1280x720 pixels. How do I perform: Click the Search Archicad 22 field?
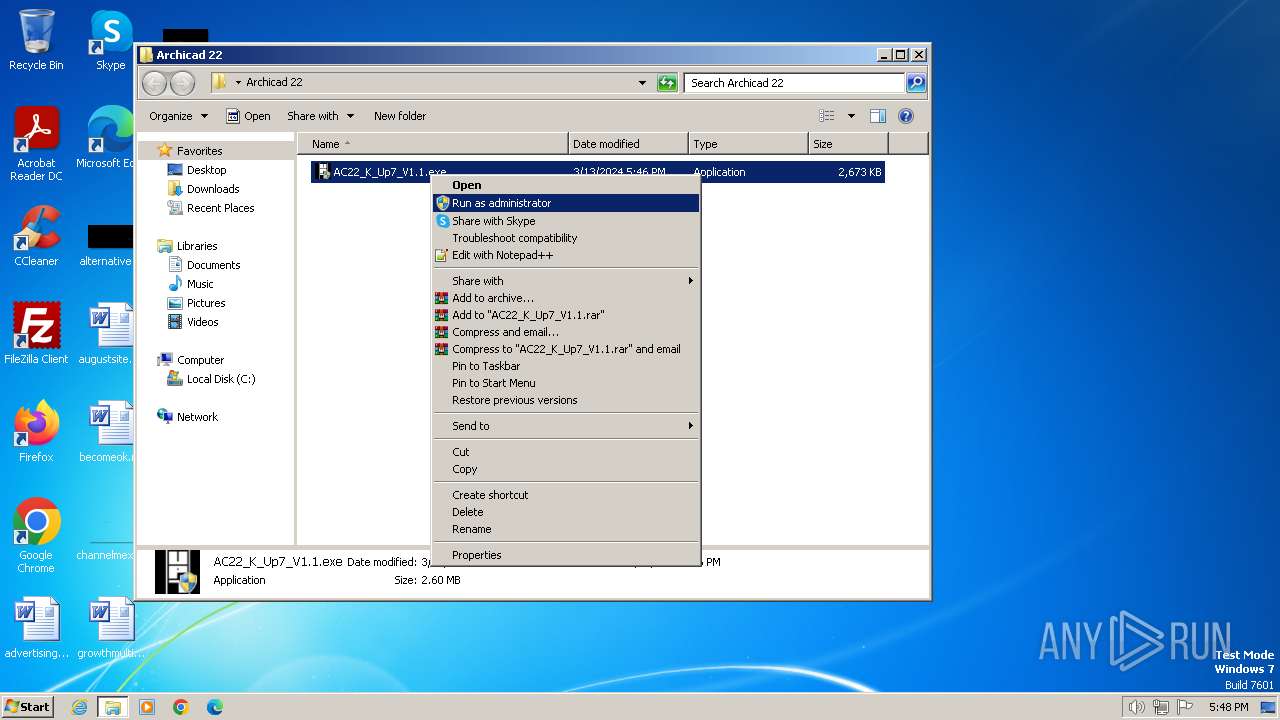pos(795,83)
